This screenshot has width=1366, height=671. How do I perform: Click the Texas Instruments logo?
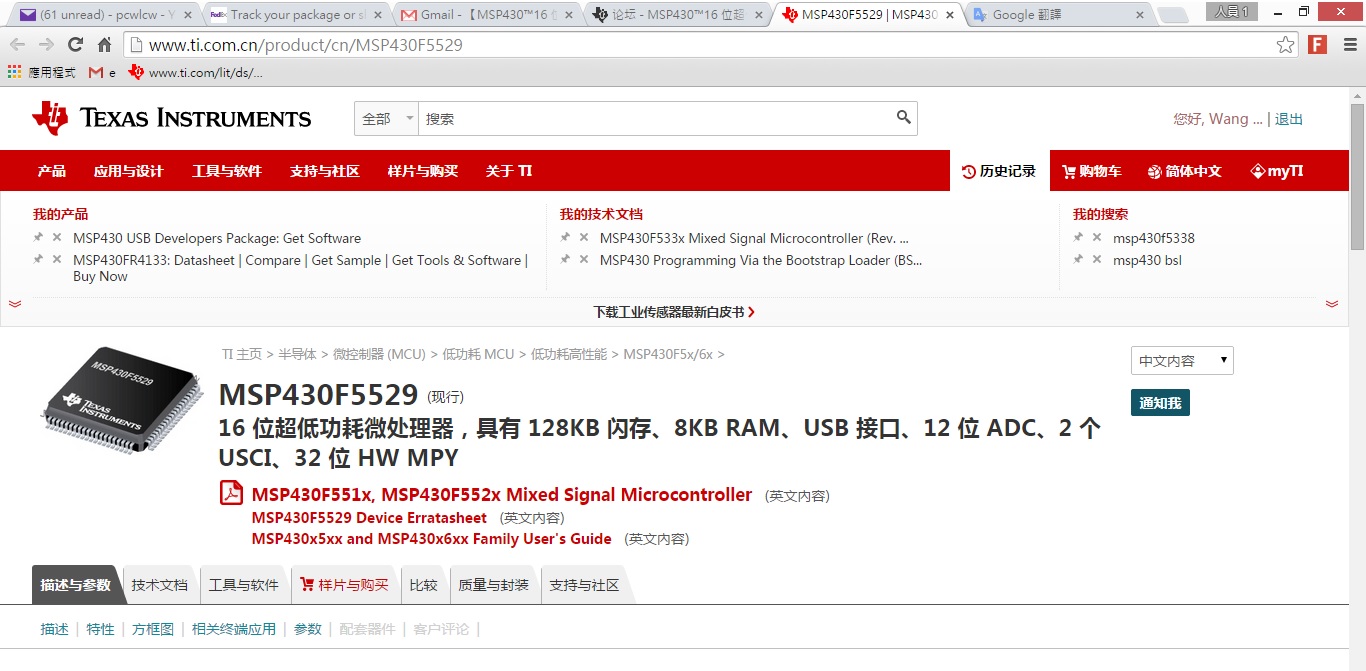pyautogui.click(x=171, y=118)
